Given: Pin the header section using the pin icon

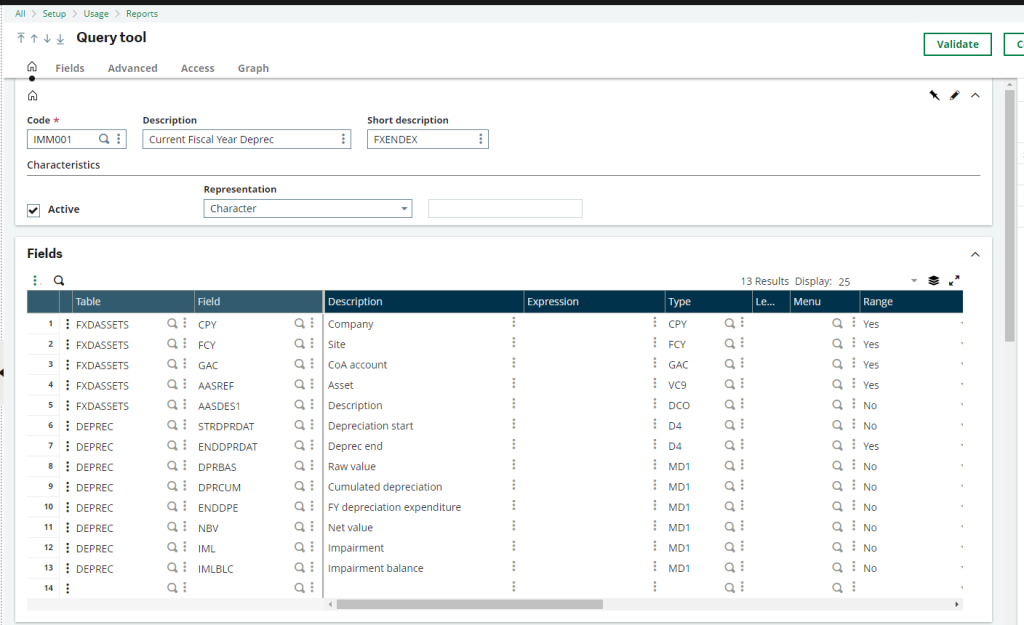Looking at the screenshot, I should (x=934, y=94).
